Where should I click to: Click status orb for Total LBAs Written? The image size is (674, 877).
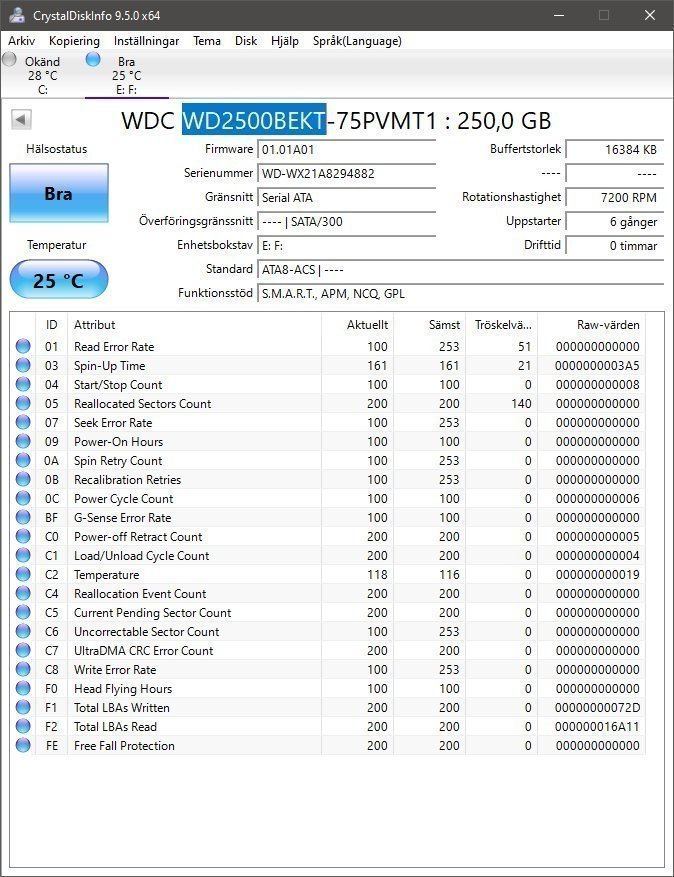click(23, 708)
